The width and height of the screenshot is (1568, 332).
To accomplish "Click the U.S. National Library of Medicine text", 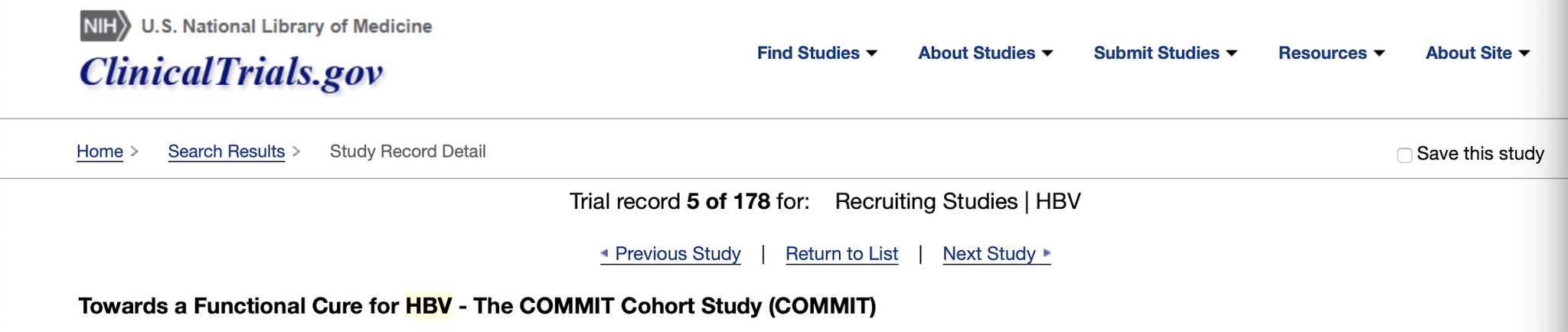I will pyautogui.click(x=286, y=26).
